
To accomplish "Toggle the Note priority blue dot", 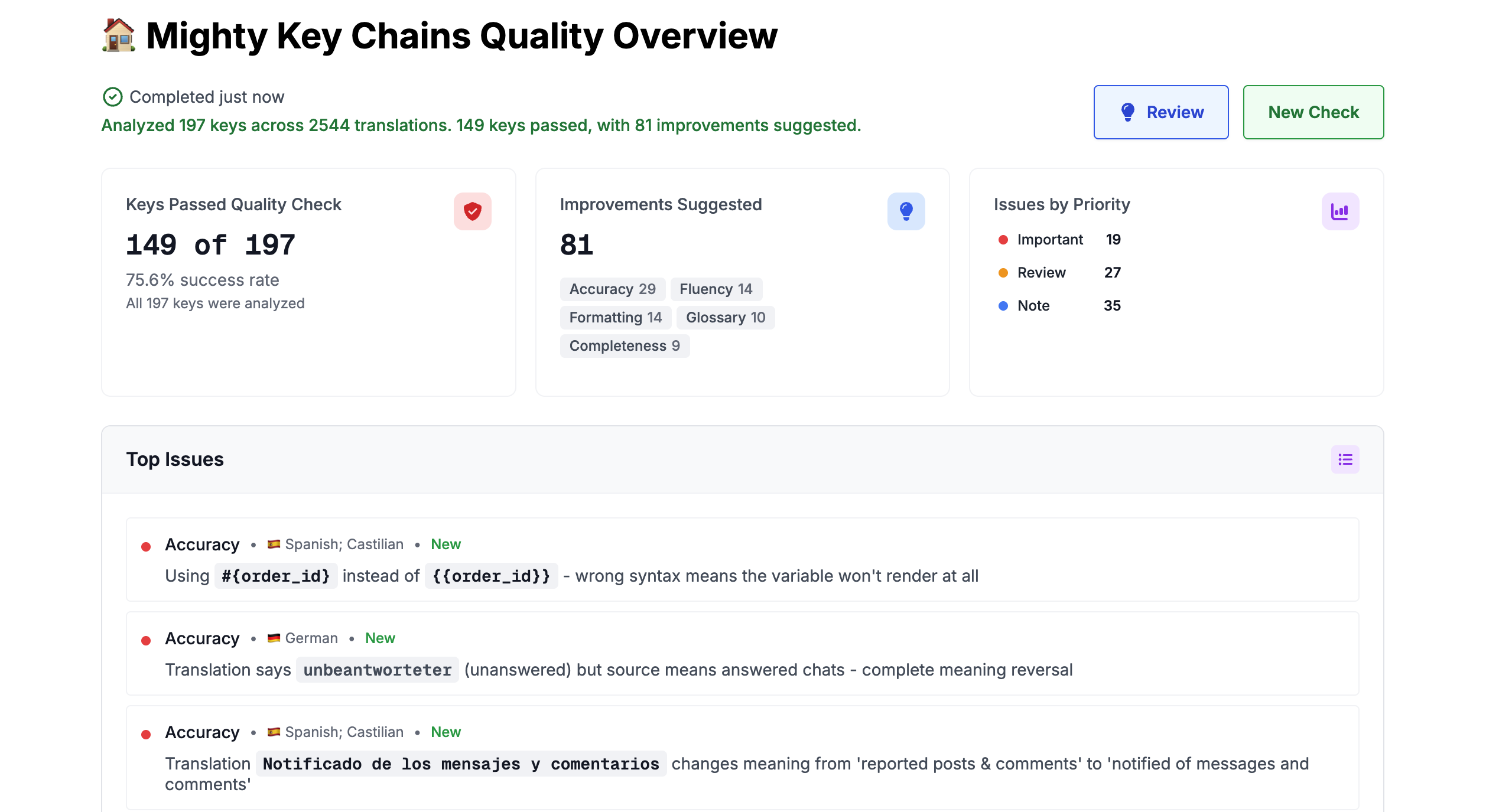I will 1003,305.
